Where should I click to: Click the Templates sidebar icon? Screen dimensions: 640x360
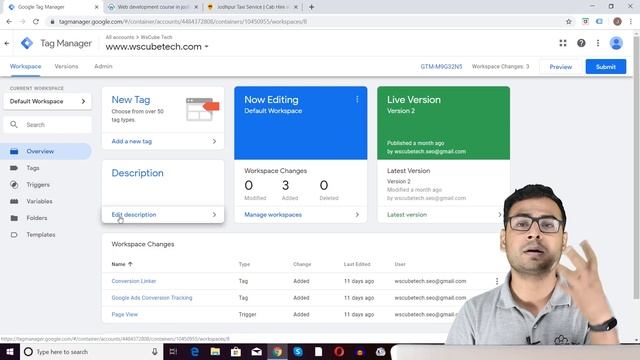[14, 235]
